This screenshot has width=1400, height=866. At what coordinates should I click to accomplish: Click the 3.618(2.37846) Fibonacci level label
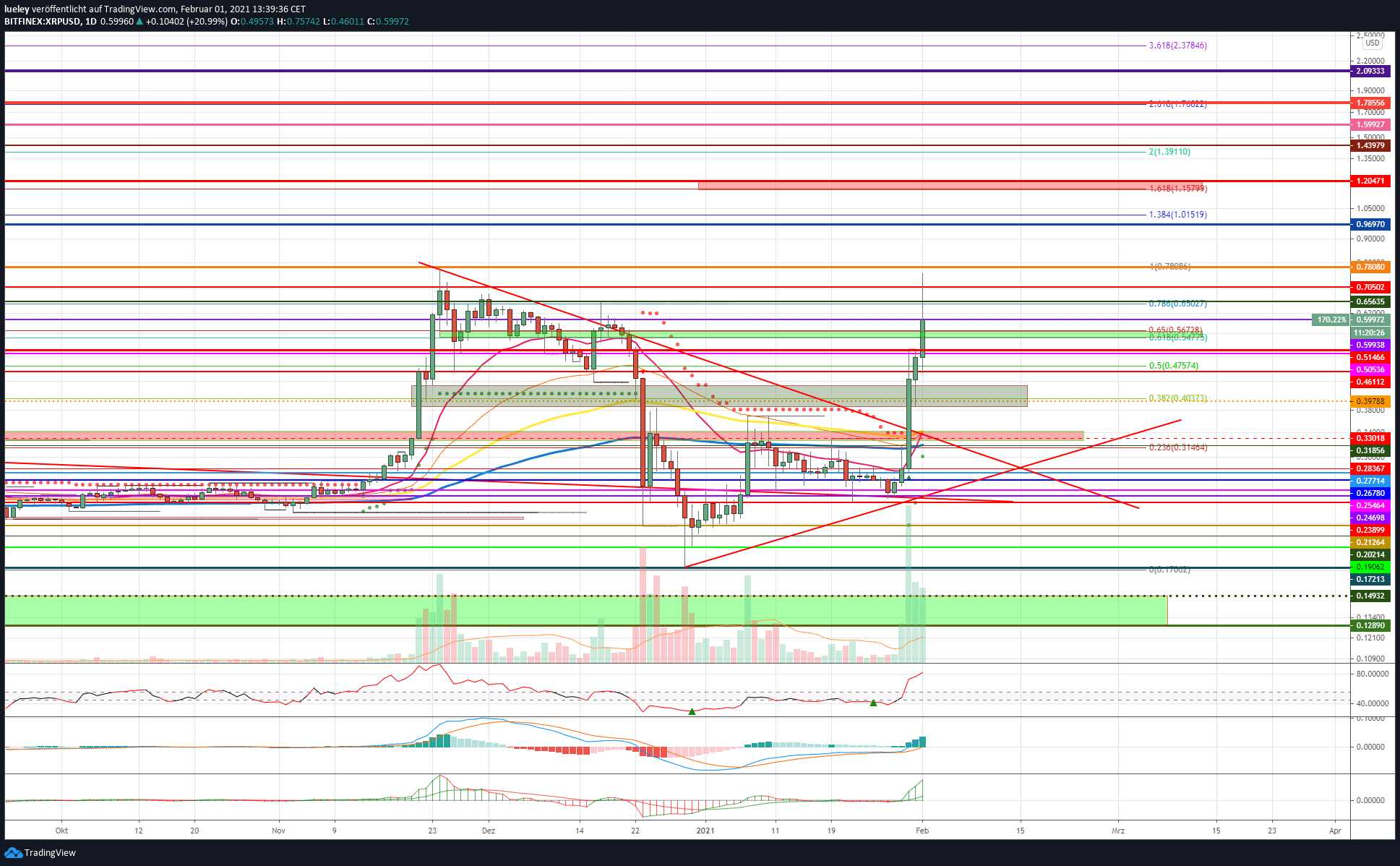pos(1177,46)
